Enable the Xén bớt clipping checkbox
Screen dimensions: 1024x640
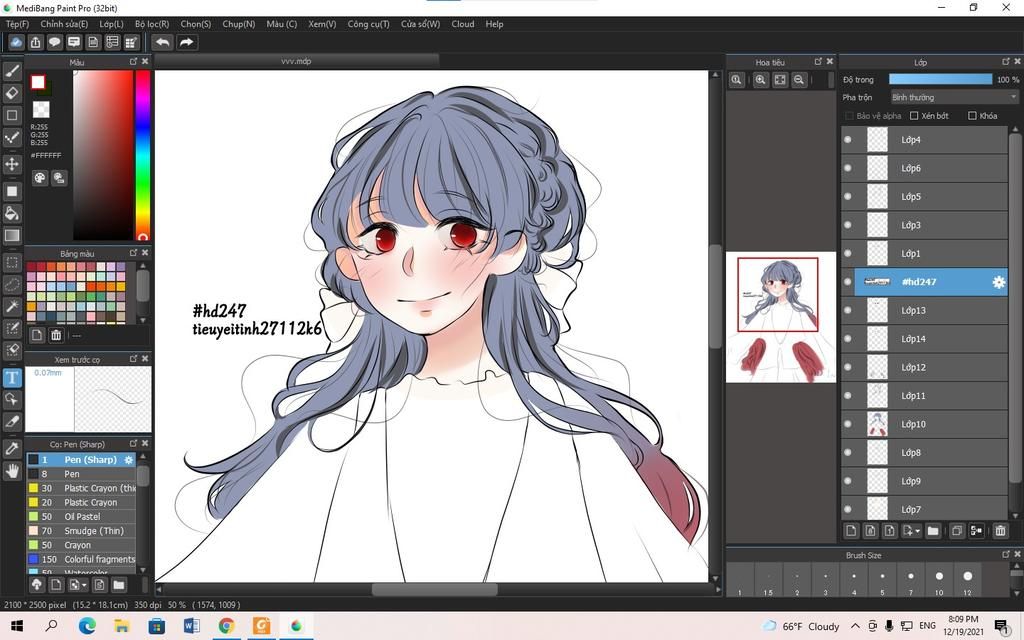914,116
